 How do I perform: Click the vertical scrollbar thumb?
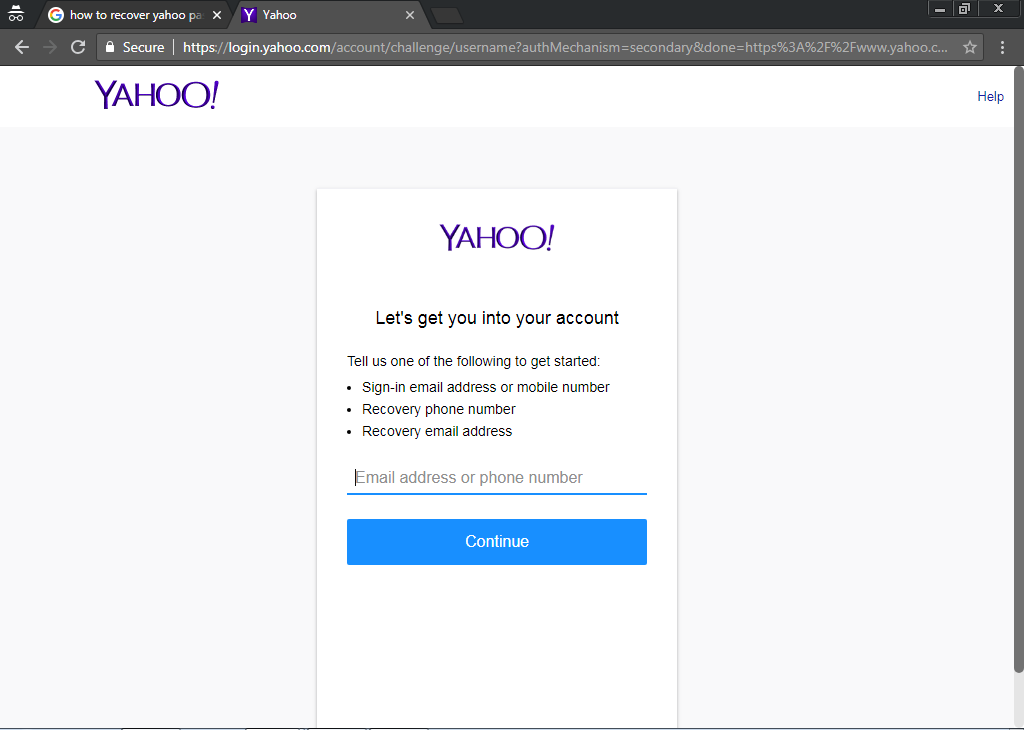[x=1018, y=370]
